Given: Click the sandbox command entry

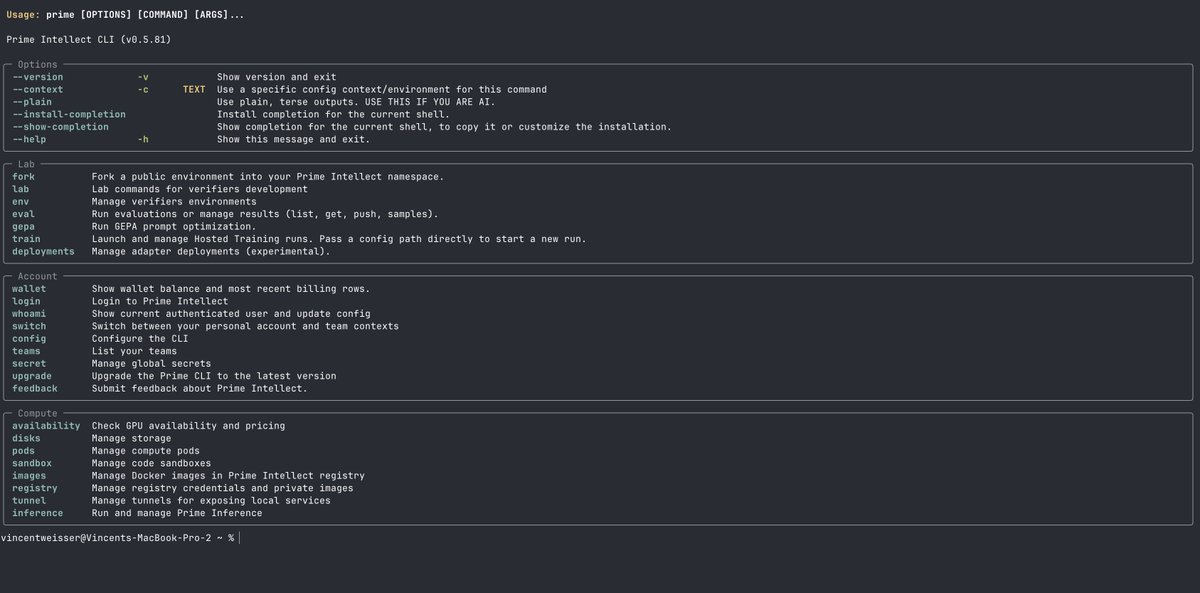Looking at the screenshot, I should [32, 463].
